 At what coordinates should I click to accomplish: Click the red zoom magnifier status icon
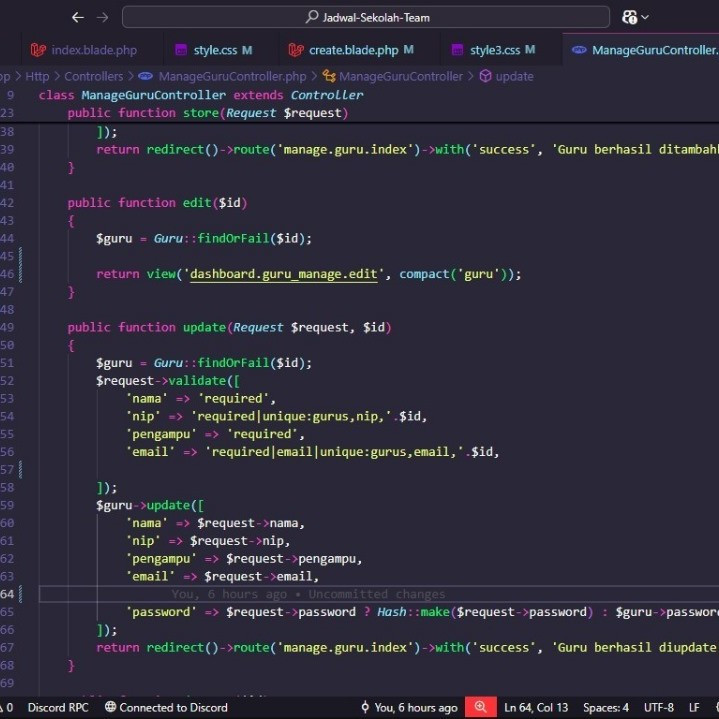[481, 707]
